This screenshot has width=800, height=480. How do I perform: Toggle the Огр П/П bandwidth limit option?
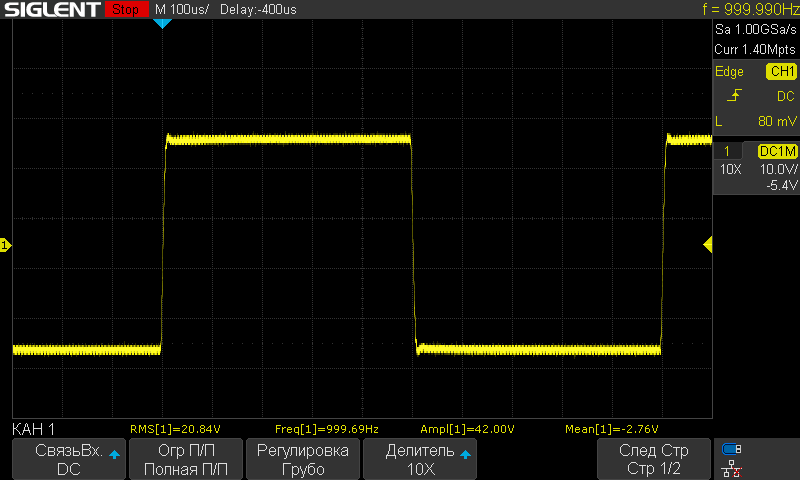pyautogui.click(x=186, y=459)
